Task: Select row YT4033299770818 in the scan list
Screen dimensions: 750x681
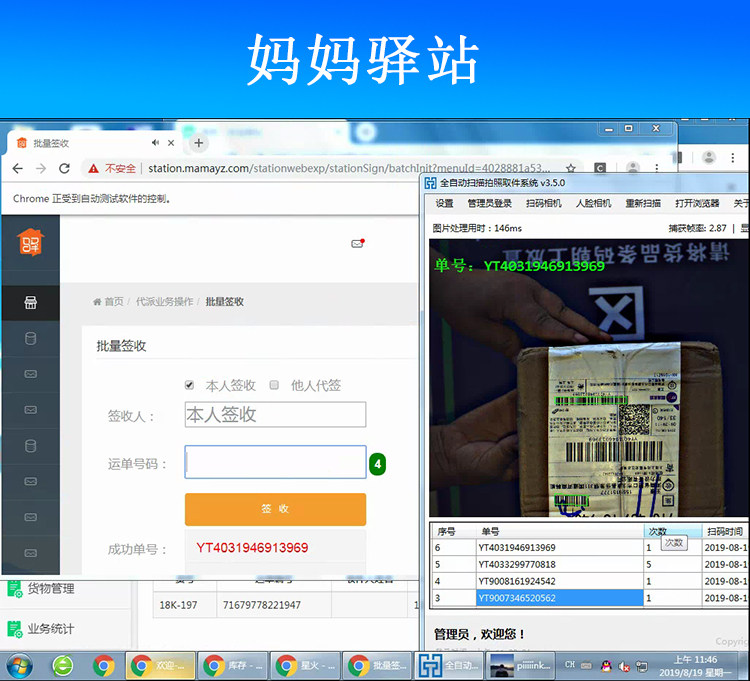Action: coord(589,564)
